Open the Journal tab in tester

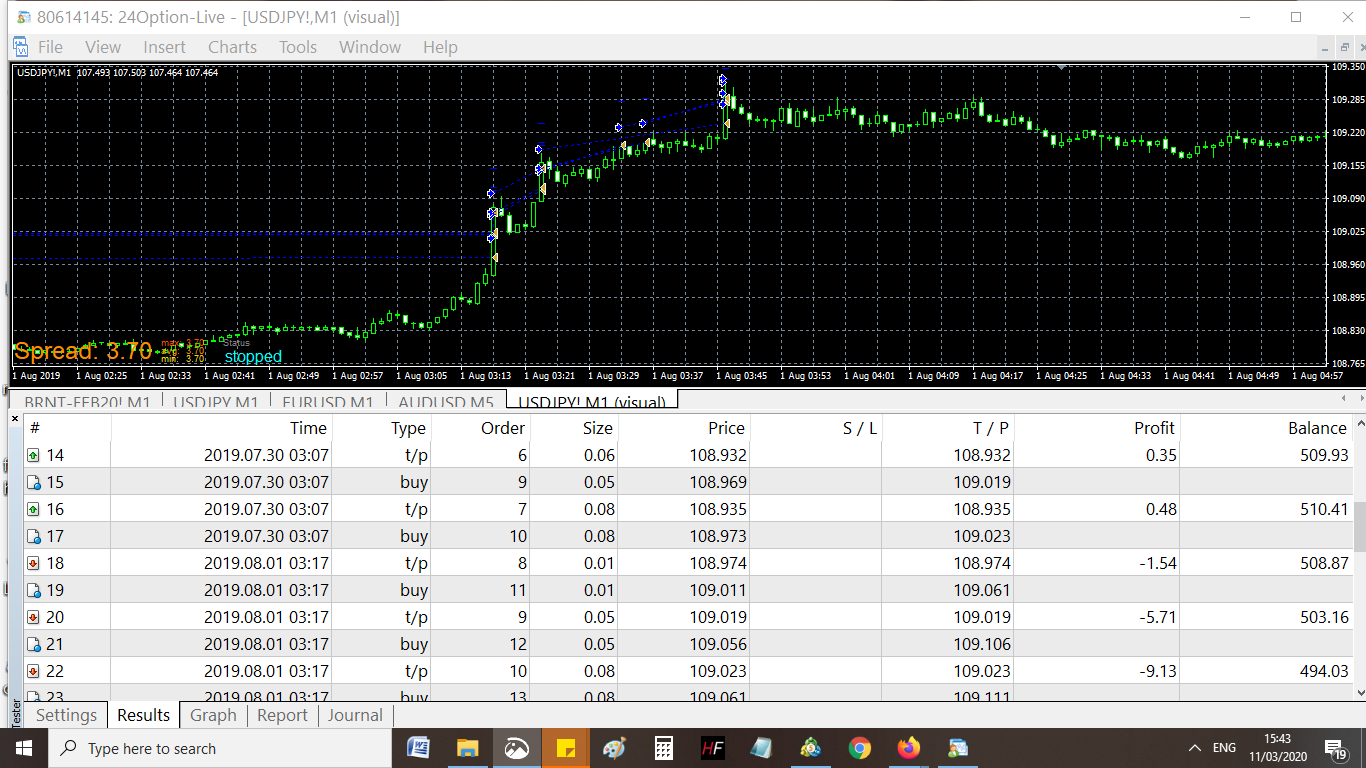(x=355, y=715)
